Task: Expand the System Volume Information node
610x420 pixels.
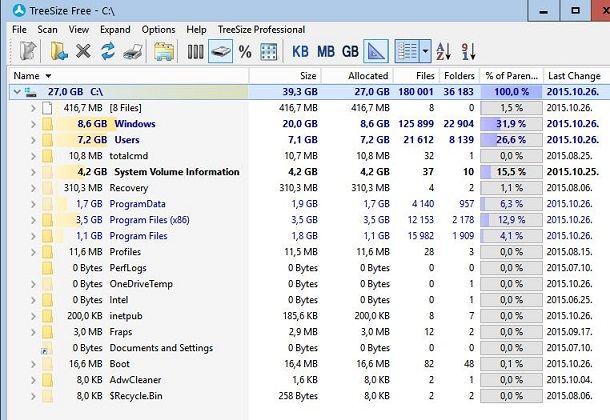Action: 33,172
